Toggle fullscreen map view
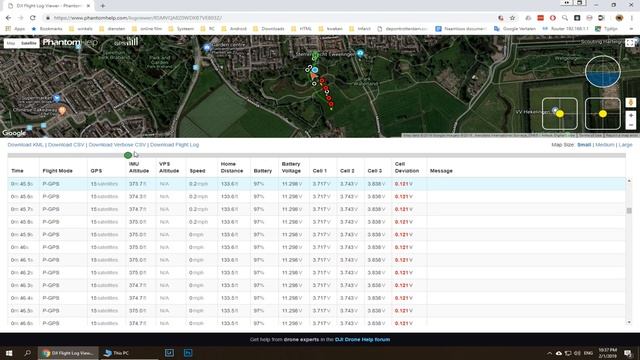Viewport: 640px width, 360px height. [x=630, y=42]
